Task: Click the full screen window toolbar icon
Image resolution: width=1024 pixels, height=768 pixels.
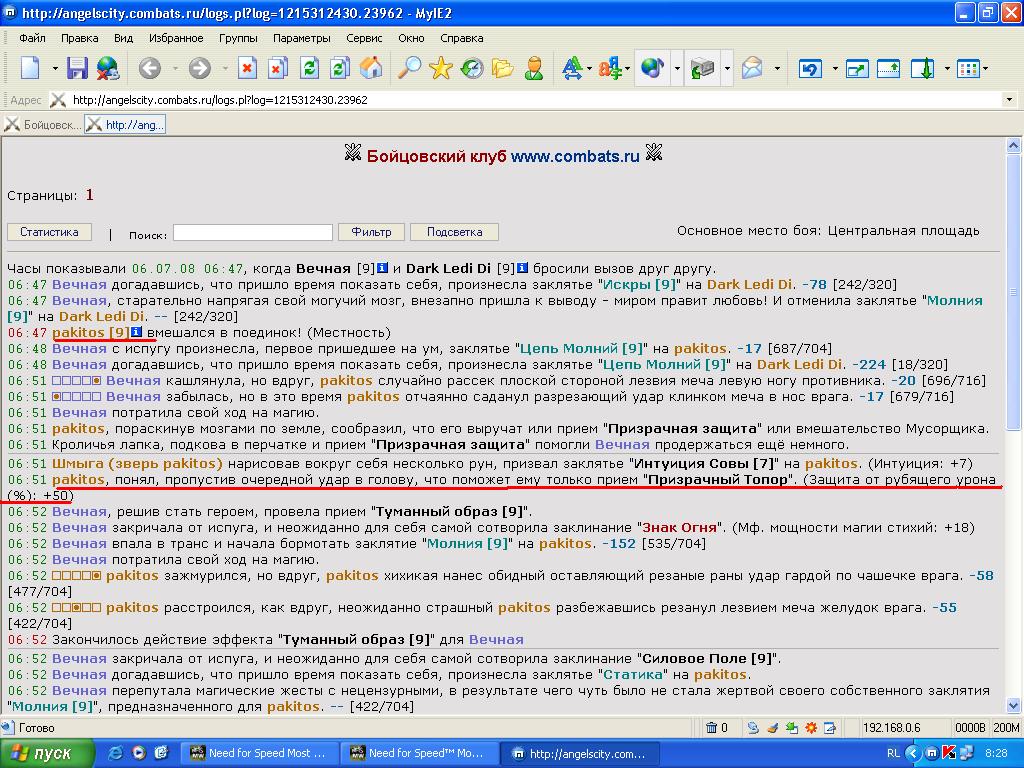Action: click(856, 68)
